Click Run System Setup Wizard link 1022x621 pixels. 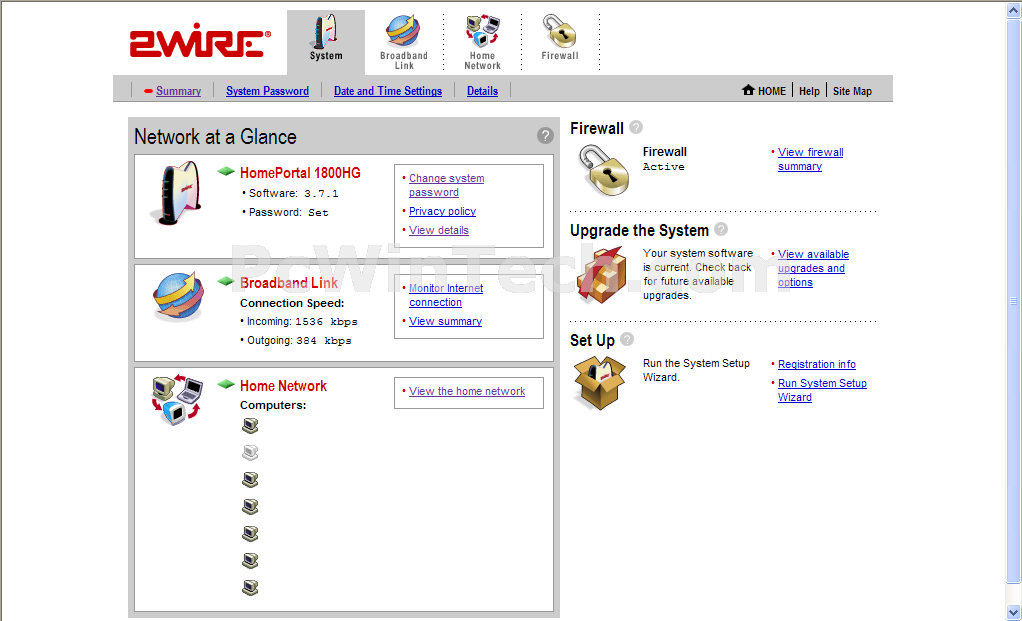tap(822, 390)
